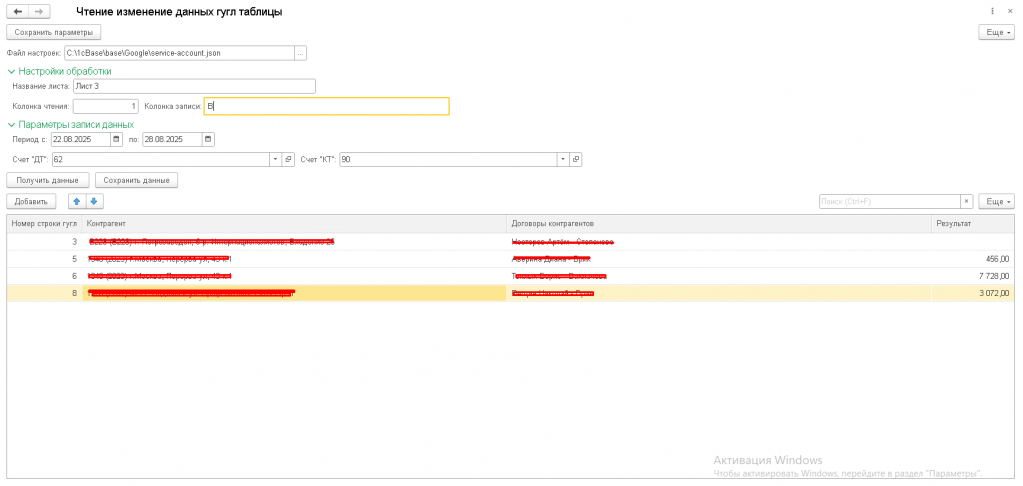Open the table's 'Еще' menu
Viewport: 1023px width, 486px height.
tap(996, 201)
